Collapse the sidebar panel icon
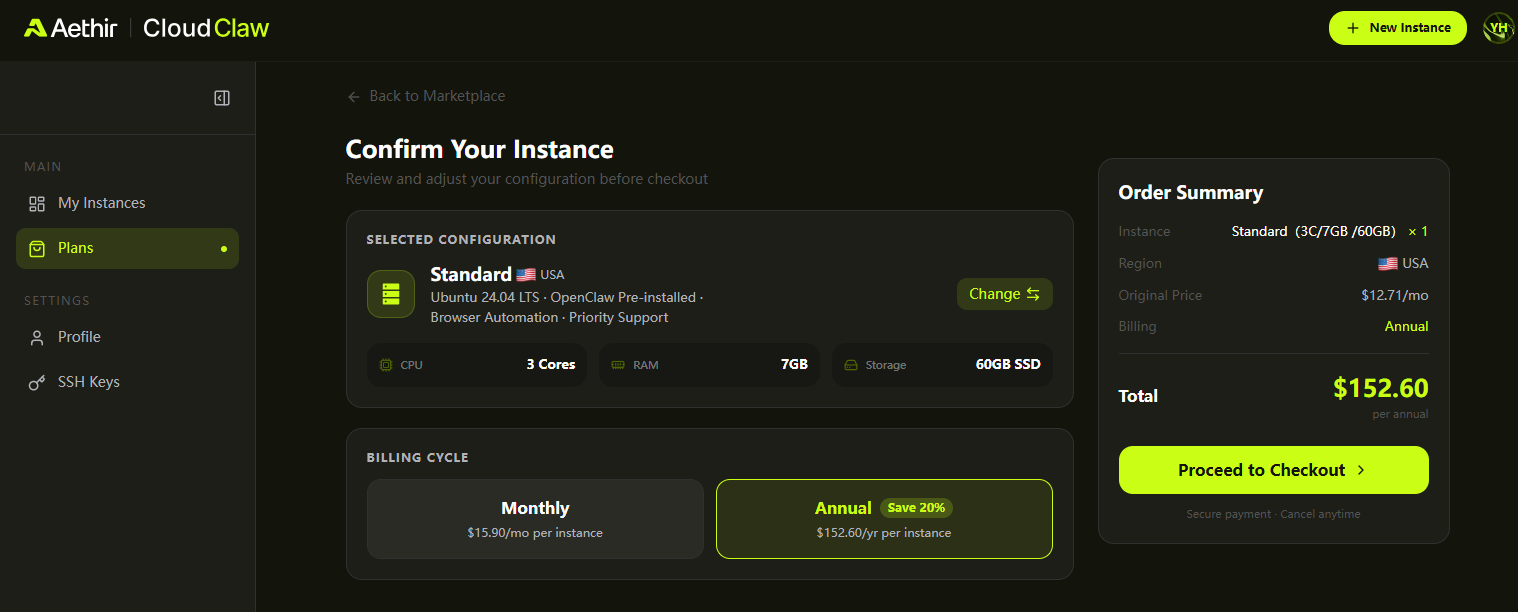 [222, 98]
